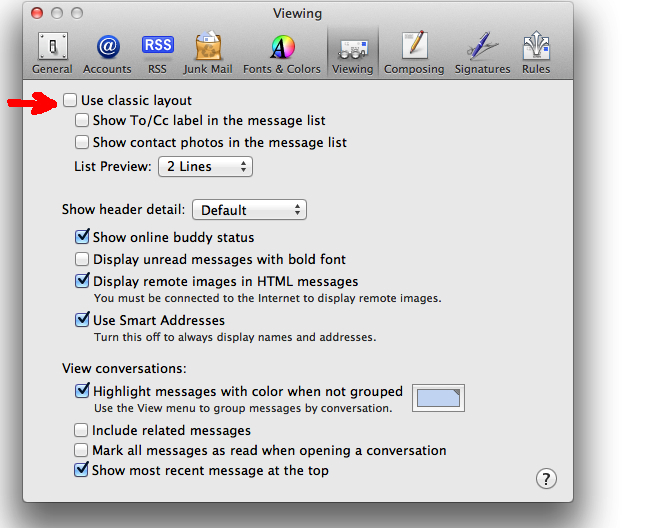
Task: Open the Accounts preferences pane
Action: 107,53
